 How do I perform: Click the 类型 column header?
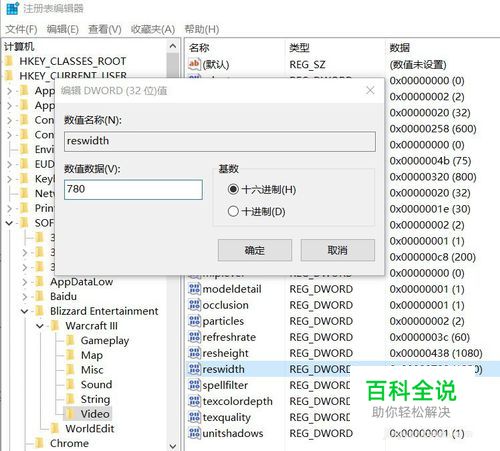(300, 48)
